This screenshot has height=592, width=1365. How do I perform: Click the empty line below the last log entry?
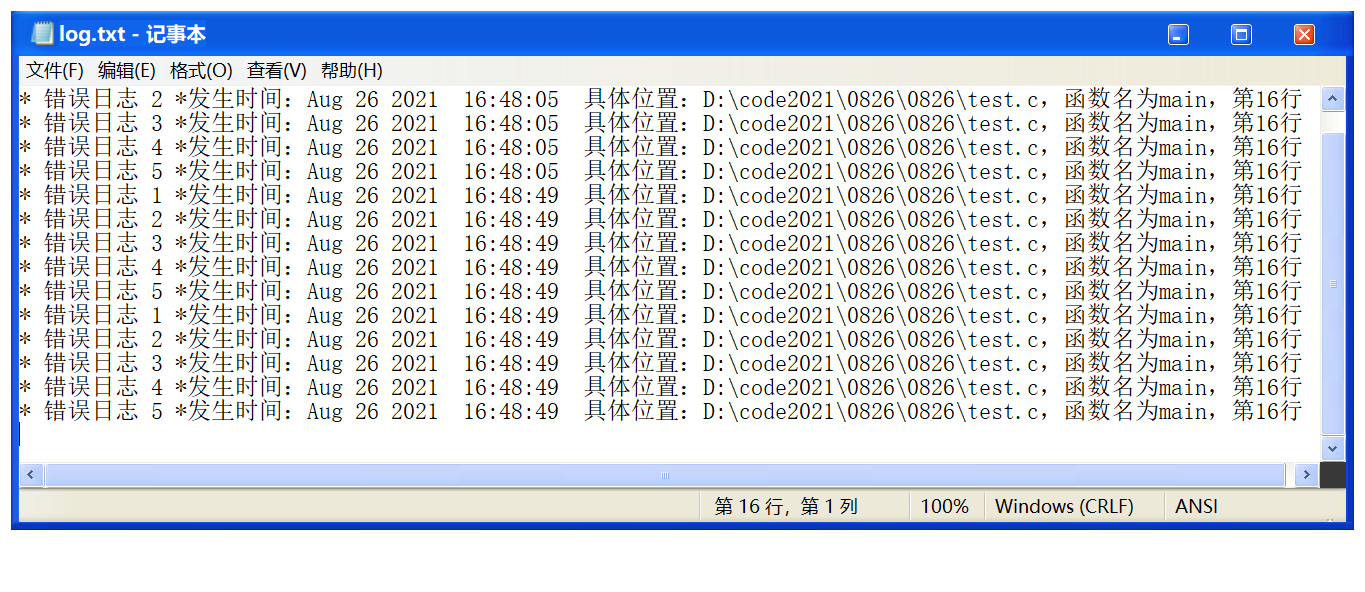660,435
